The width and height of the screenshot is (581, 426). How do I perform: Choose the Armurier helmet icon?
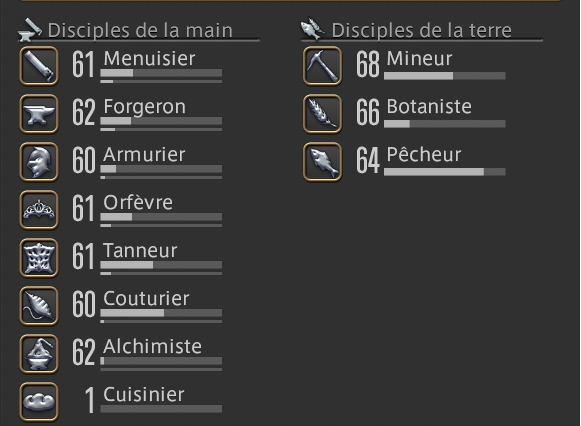pos(39,162)
